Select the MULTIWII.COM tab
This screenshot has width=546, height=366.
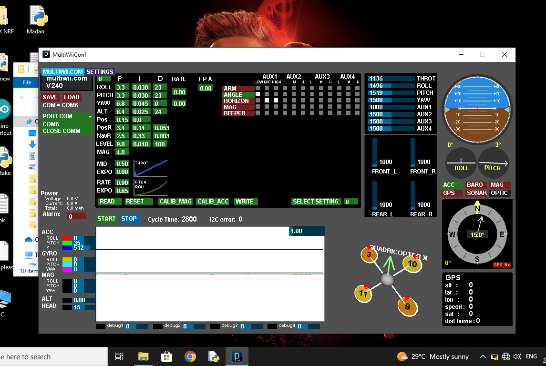click(x=63, y=72)
